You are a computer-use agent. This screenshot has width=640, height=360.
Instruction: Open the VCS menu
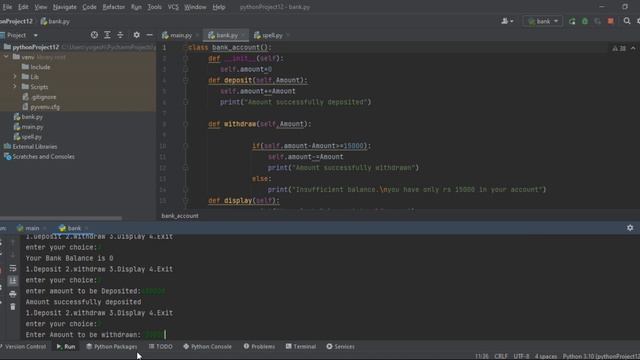(x=173, y=7)
